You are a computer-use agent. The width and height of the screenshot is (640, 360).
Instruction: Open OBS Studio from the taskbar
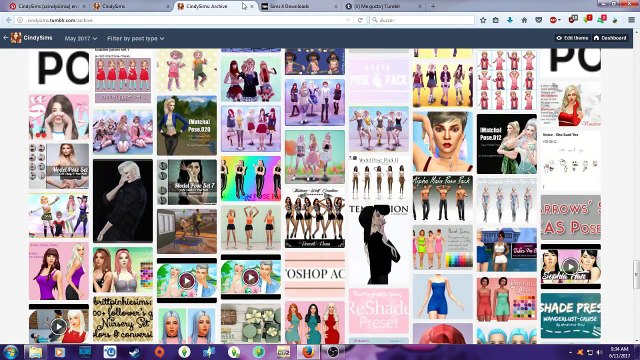333,352
